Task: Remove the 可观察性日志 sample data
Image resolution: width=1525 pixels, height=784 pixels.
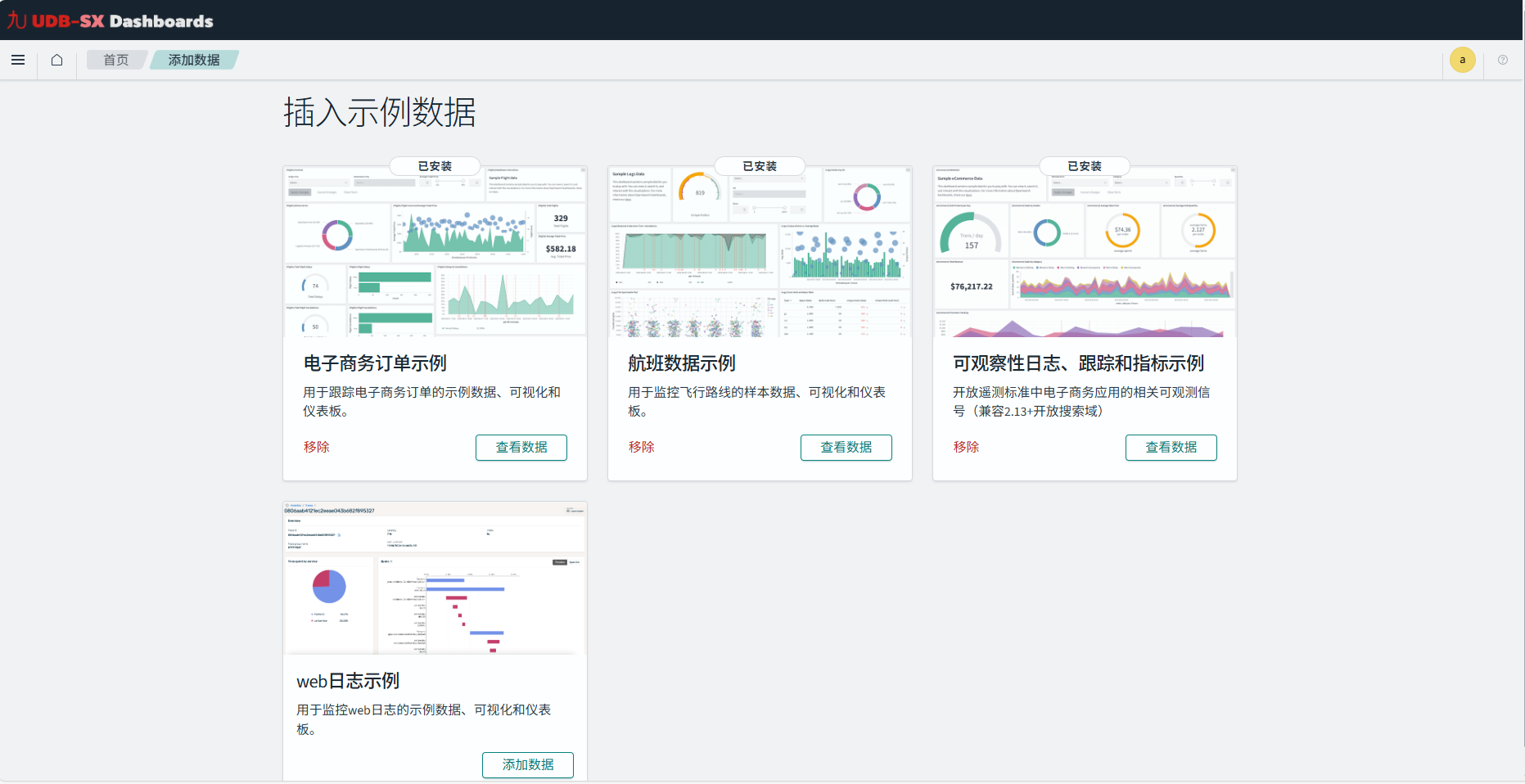Action: point(966,447)
